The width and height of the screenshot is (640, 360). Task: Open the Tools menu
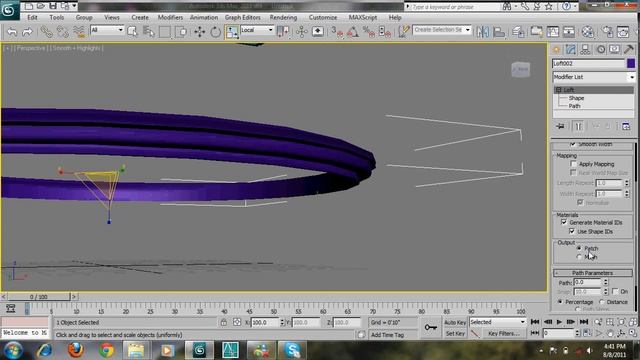tap(57, 18)
